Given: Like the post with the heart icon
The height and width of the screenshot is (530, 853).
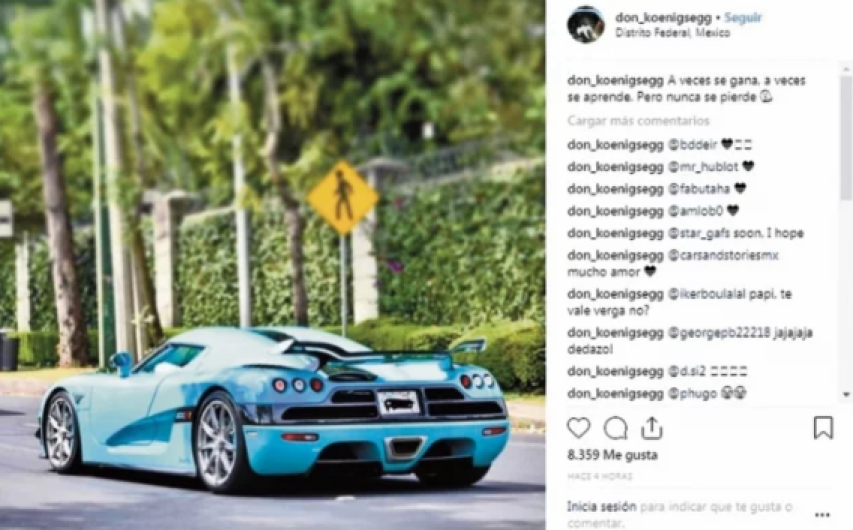Looking at the screenshot, I should 578,428.
